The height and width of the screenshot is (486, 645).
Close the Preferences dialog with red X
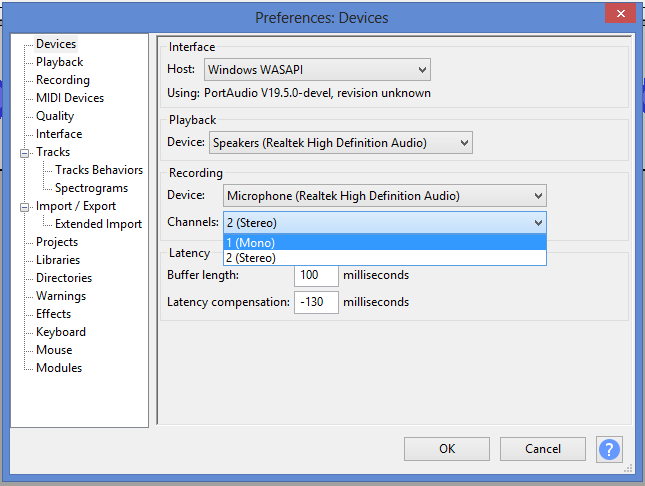[x=620, y=14]
